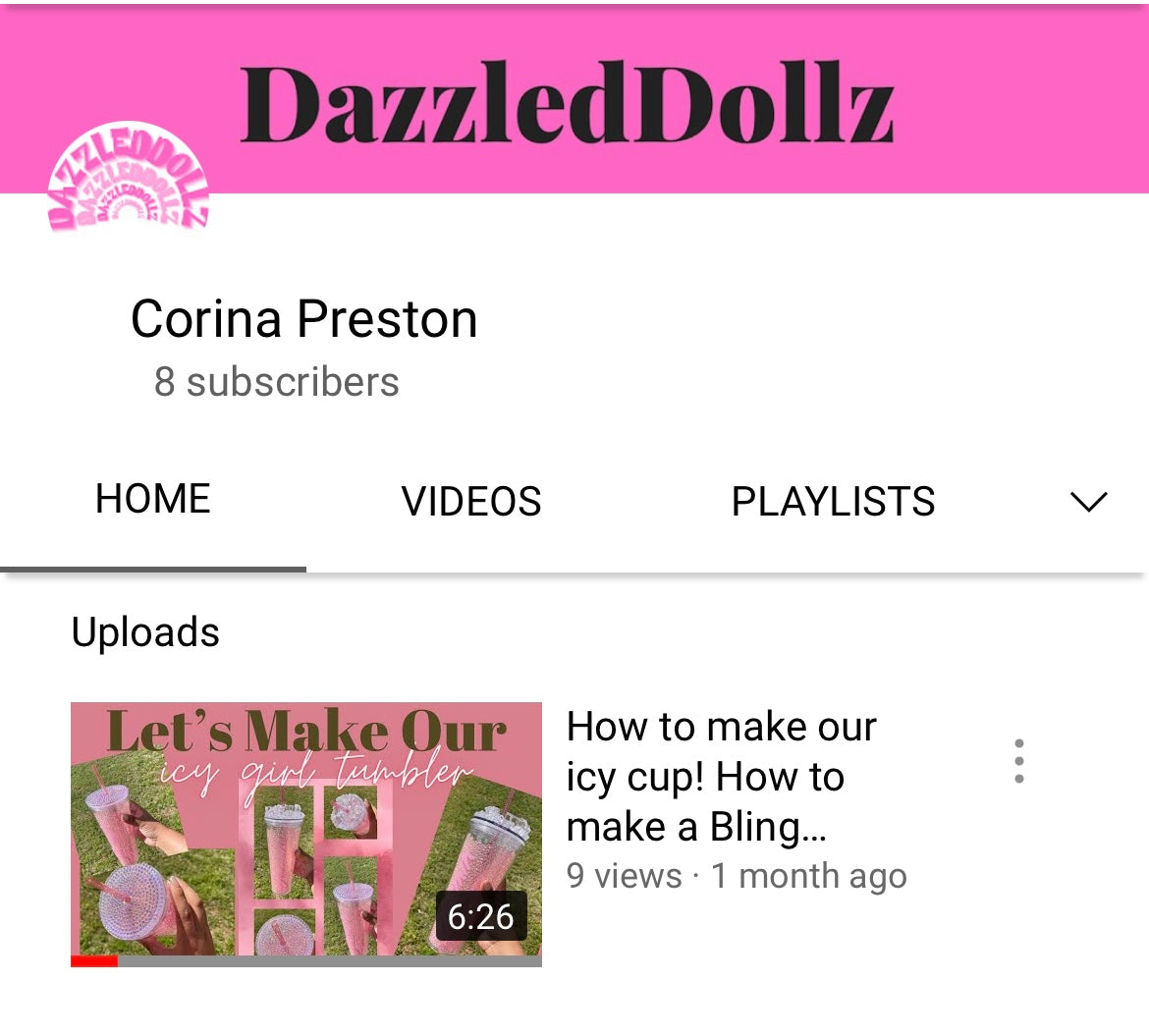
Task: Tap the DazzledDollz circular channel avatar
Action: tap(129, 178)
